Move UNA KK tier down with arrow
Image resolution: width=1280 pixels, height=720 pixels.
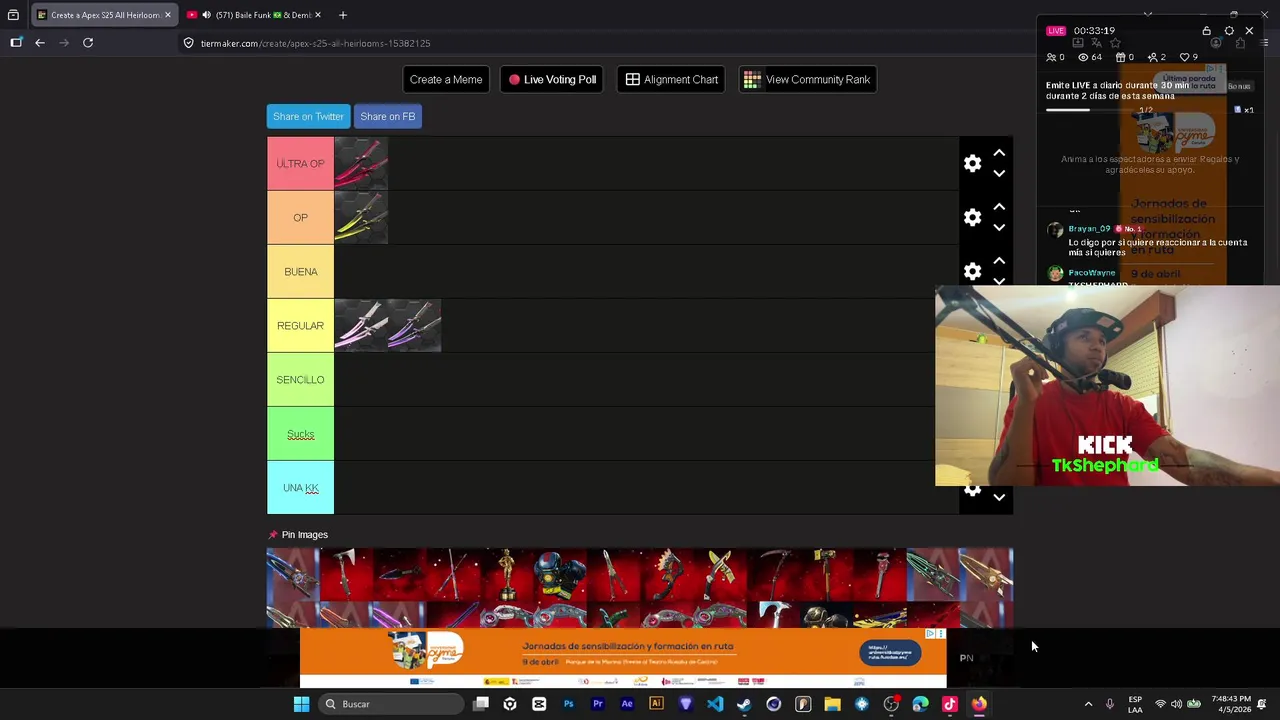click(999, 497)
